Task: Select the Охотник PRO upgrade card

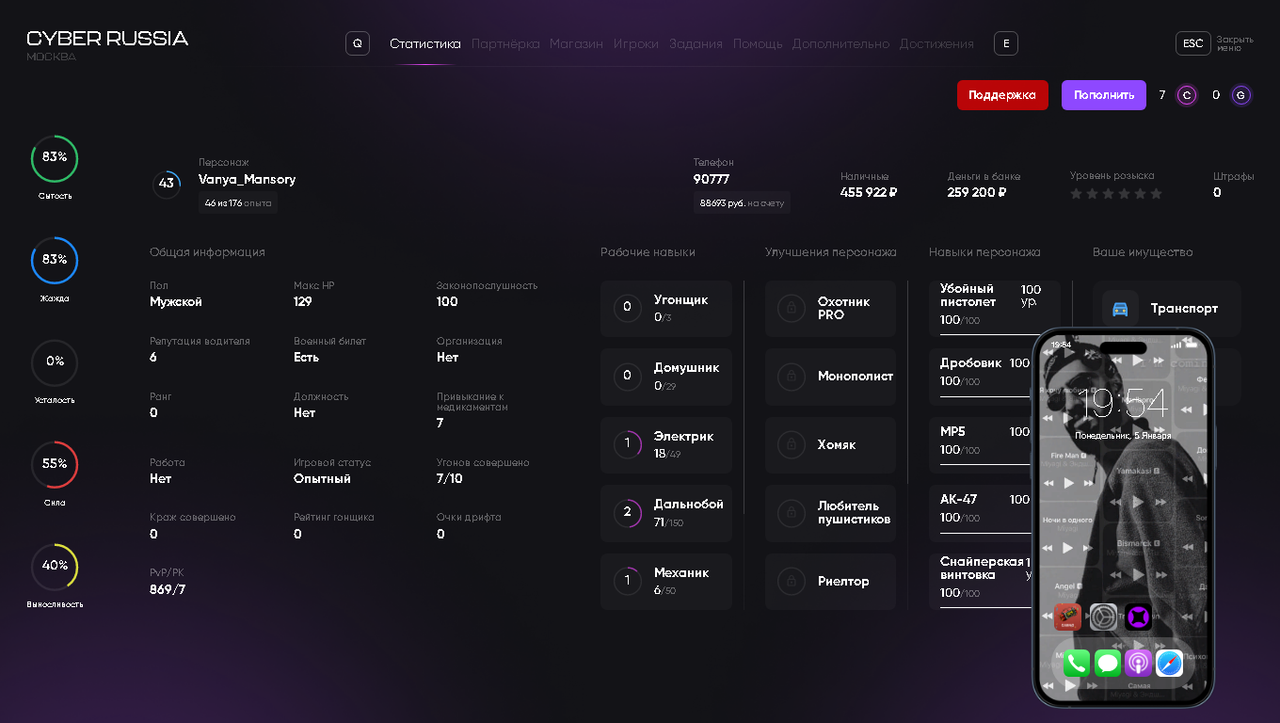Action: click(x=830, y=308)
